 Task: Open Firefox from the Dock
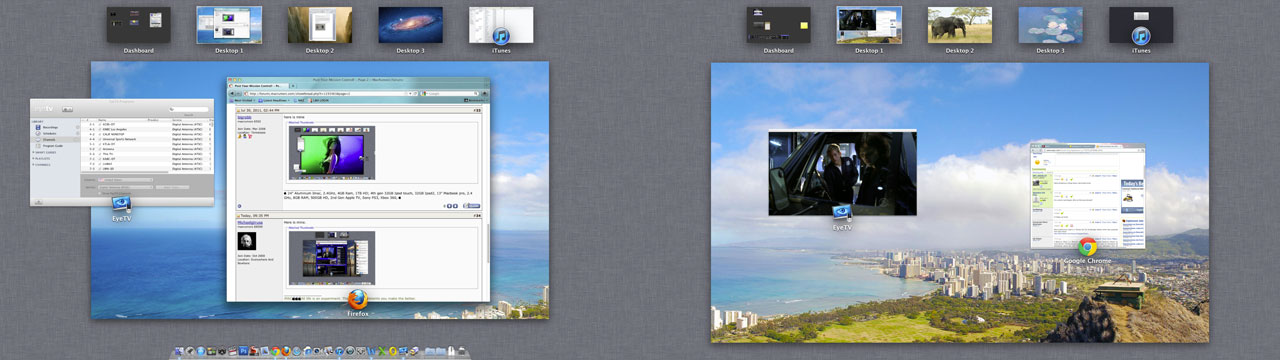[x=286, y=351]
